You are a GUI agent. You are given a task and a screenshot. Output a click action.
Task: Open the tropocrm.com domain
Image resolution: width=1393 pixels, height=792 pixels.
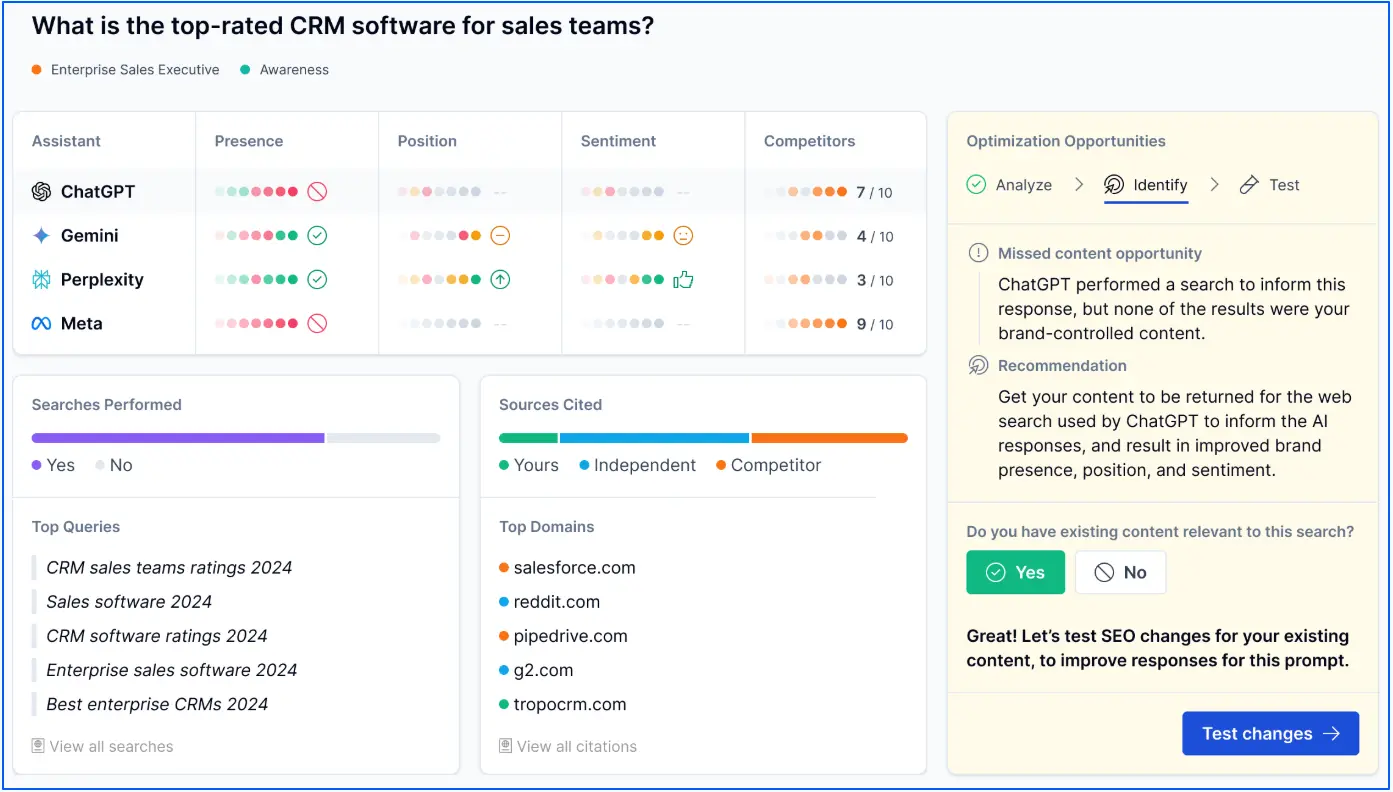click(563, 704)
